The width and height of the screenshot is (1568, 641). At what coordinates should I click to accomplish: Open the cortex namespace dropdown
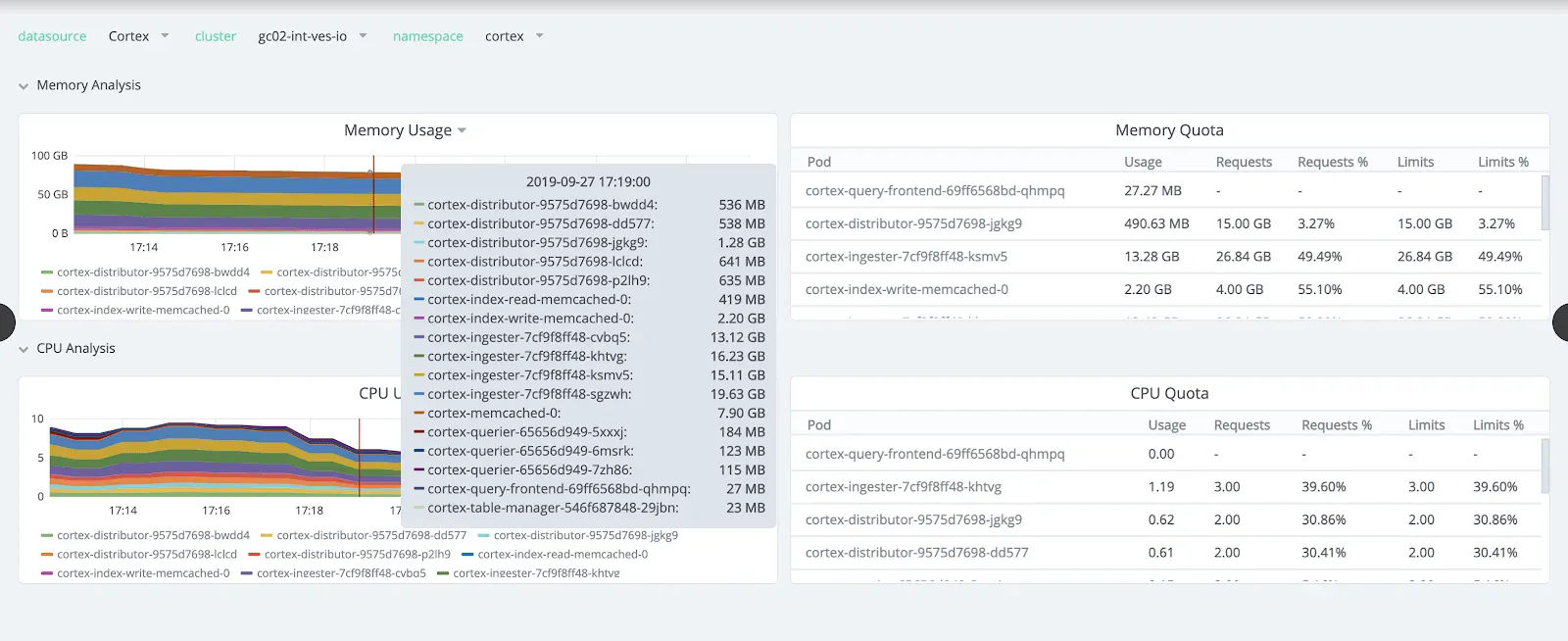coord(514,36)
